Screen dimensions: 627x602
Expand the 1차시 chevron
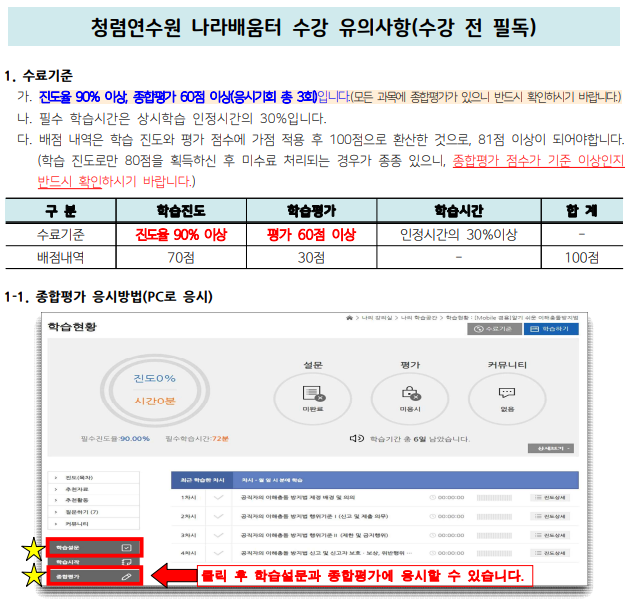tap(218, 497)
